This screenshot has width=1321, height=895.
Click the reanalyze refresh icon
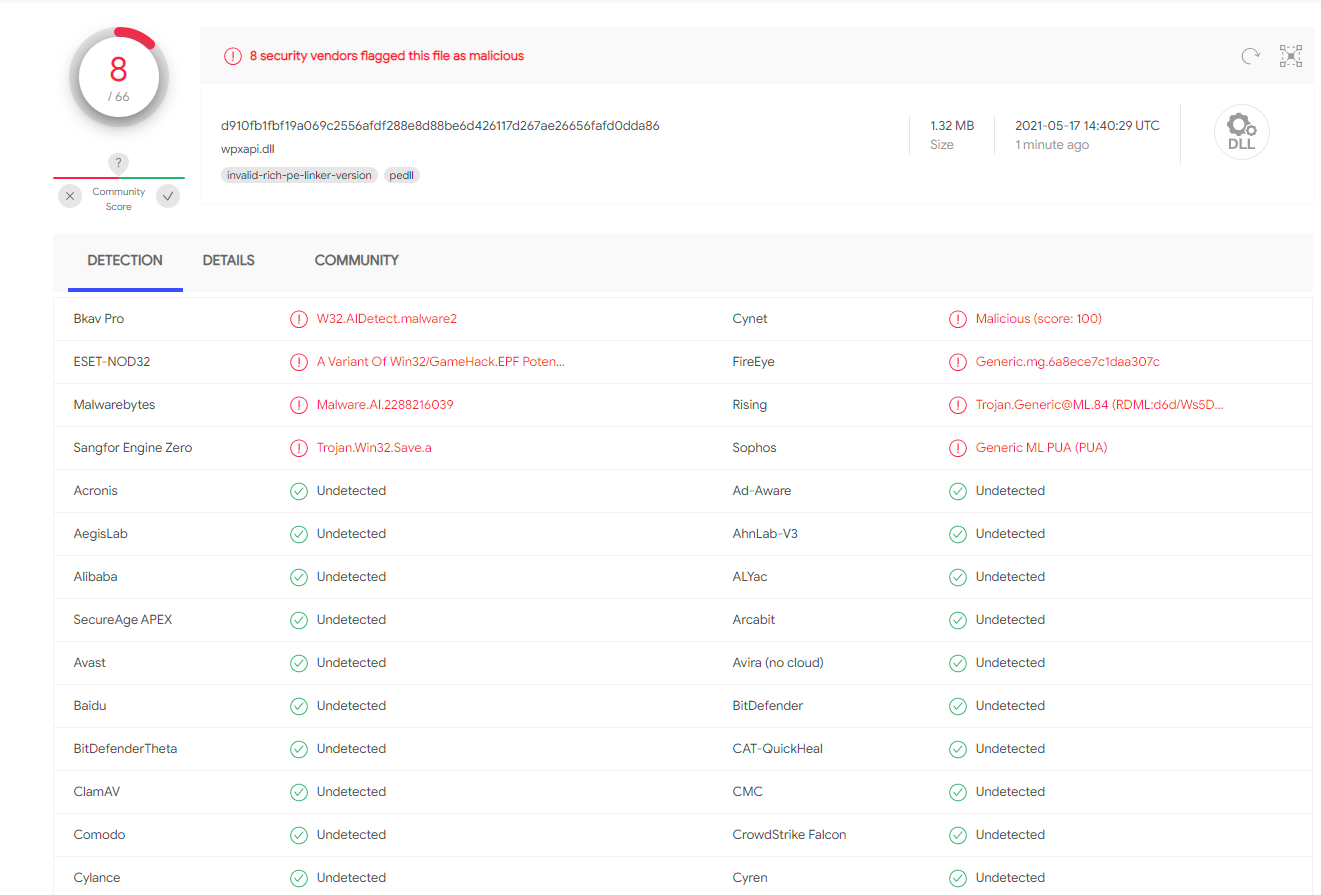click(x=1250, y=56)
